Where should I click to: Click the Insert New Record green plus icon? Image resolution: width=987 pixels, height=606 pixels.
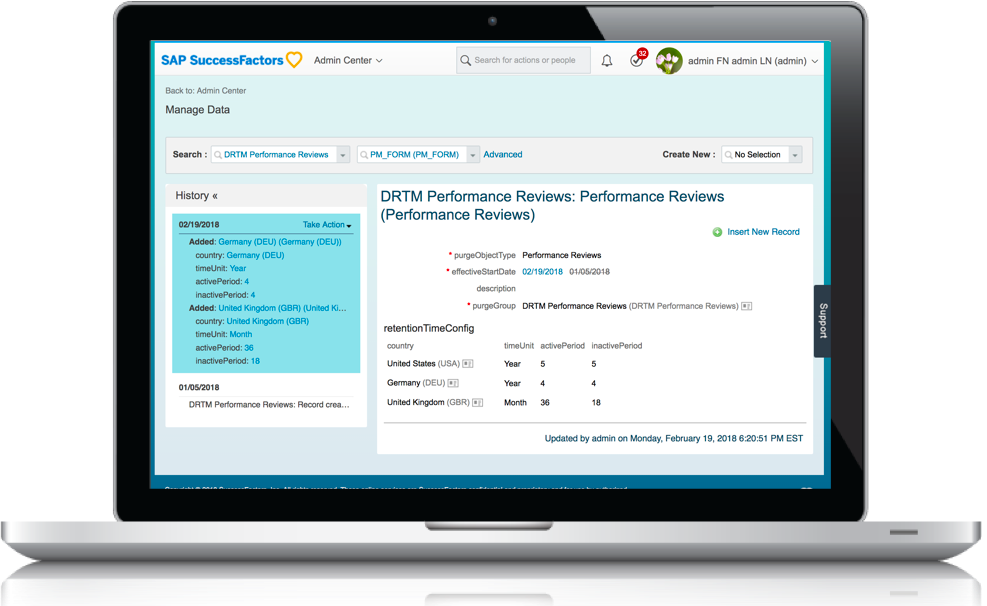(717, 231)
